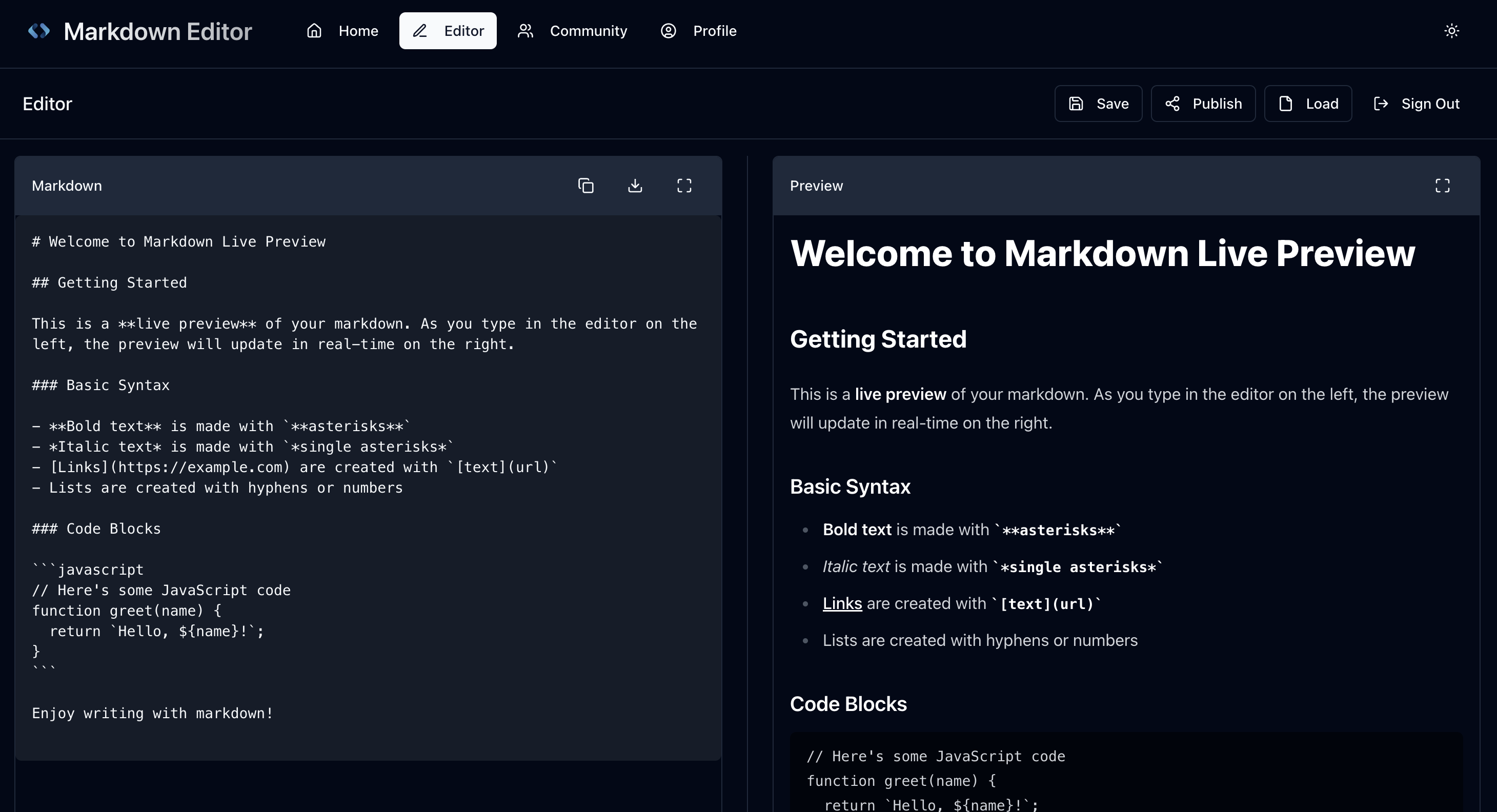Click the 'Basic Syntax' preview heading

tap(850, 486)
